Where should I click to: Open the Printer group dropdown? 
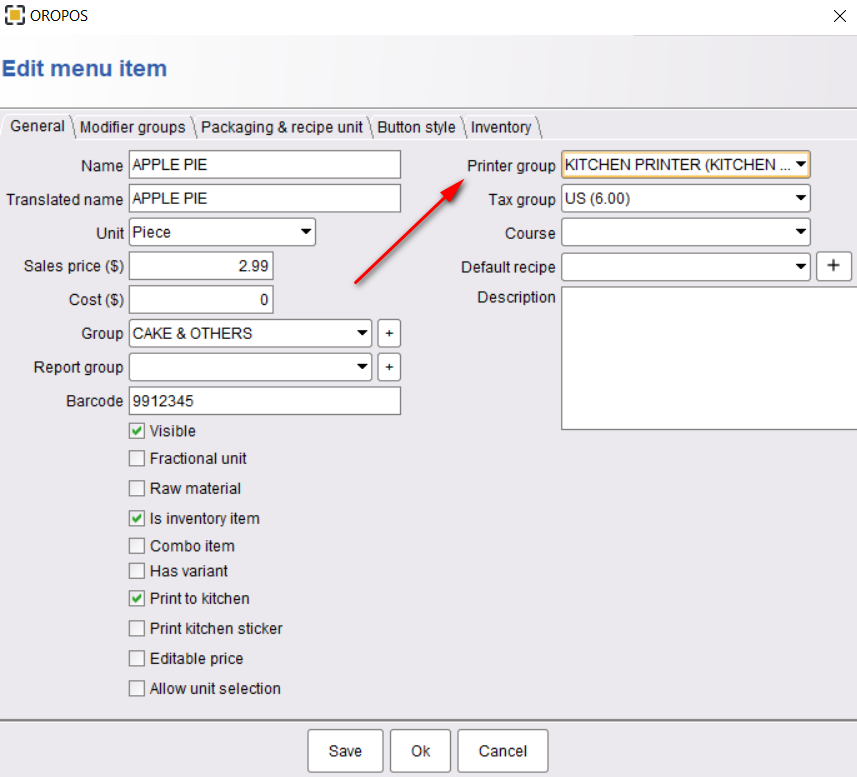point(685,165)
